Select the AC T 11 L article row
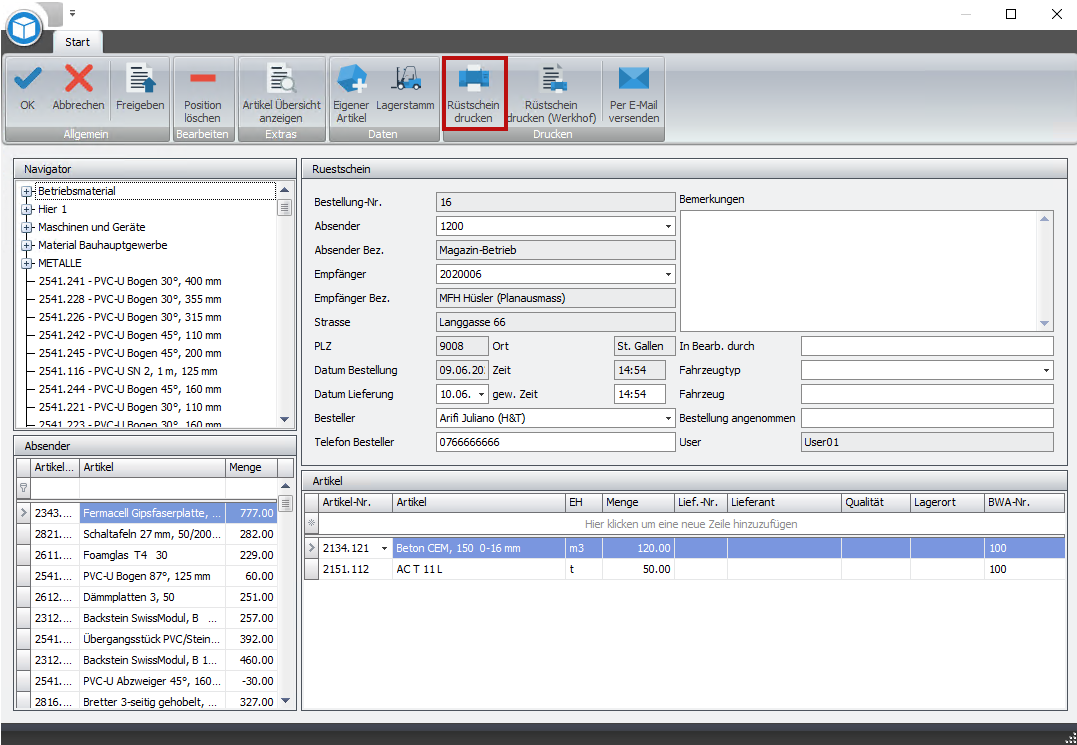The image size is (1077, 745). click(685, 569)
